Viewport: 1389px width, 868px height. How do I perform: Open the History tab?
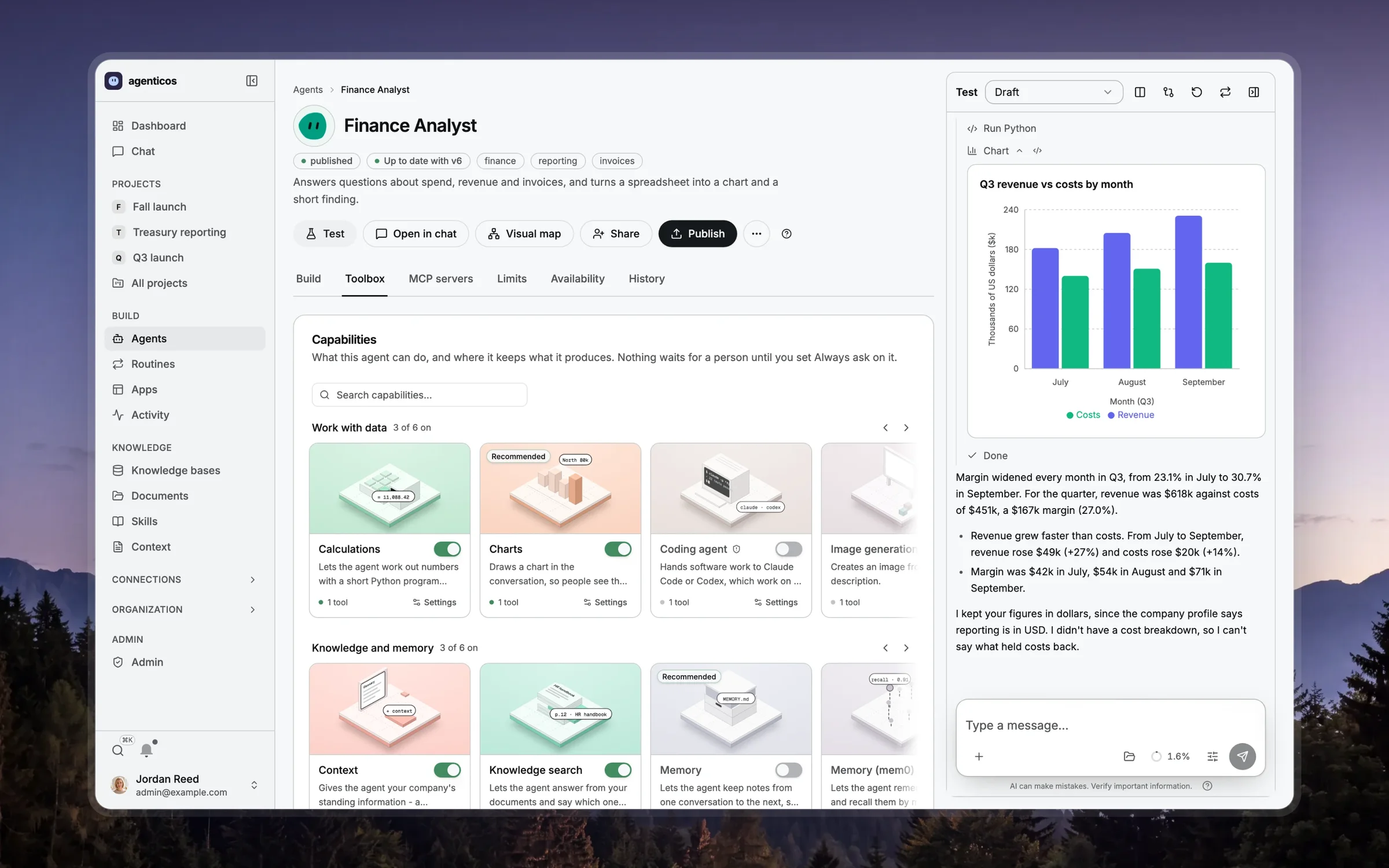point(646,278)
